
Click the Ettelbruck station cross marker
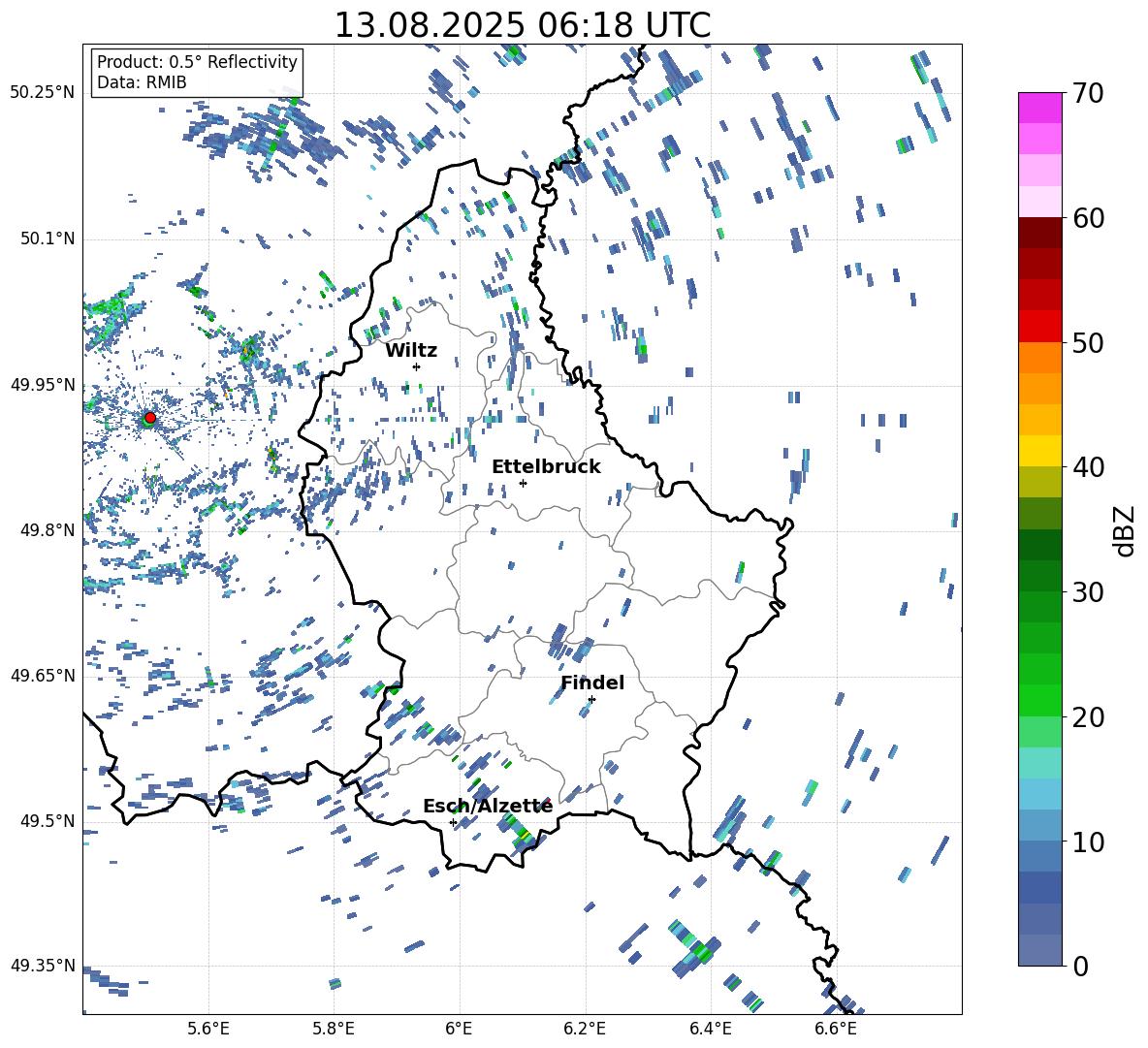point(523,483)
